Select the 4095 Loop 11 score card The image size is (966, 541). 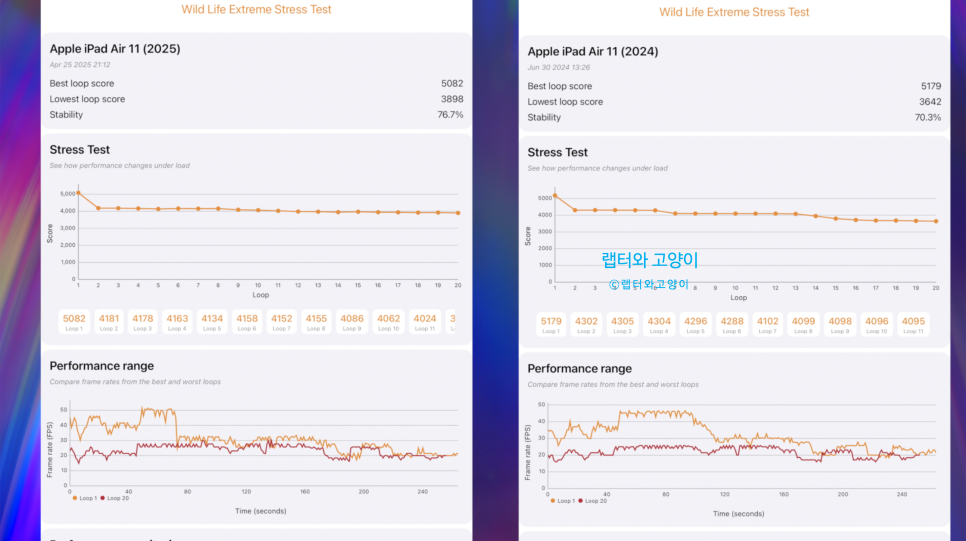[913, 324]
